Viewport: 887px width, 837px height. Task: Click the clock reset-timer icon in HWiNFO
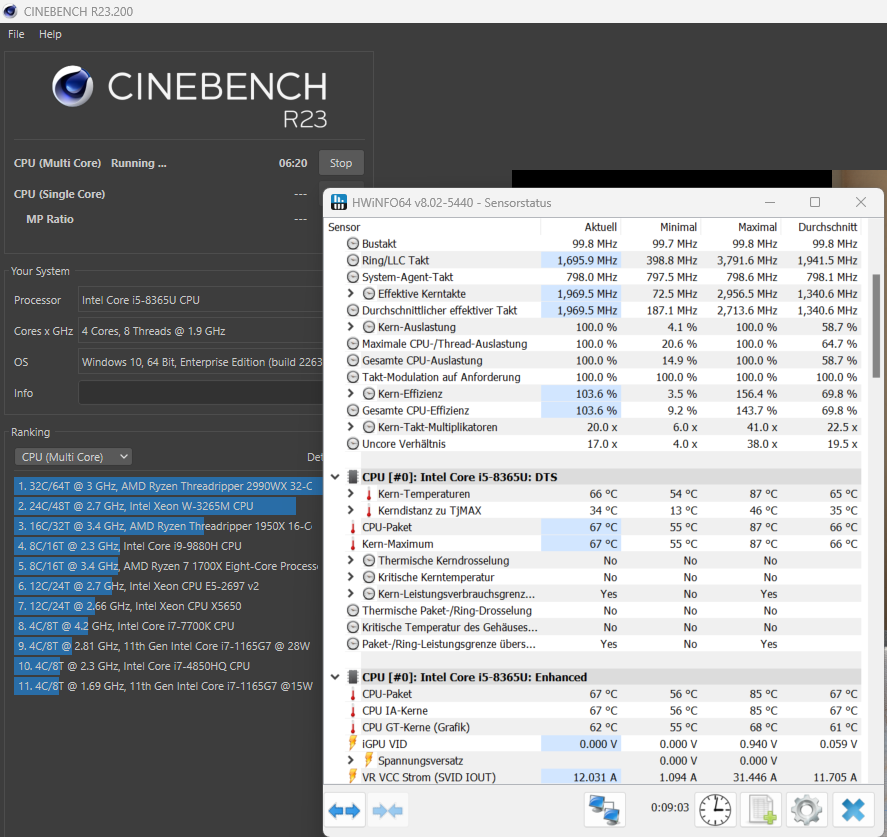715,810
